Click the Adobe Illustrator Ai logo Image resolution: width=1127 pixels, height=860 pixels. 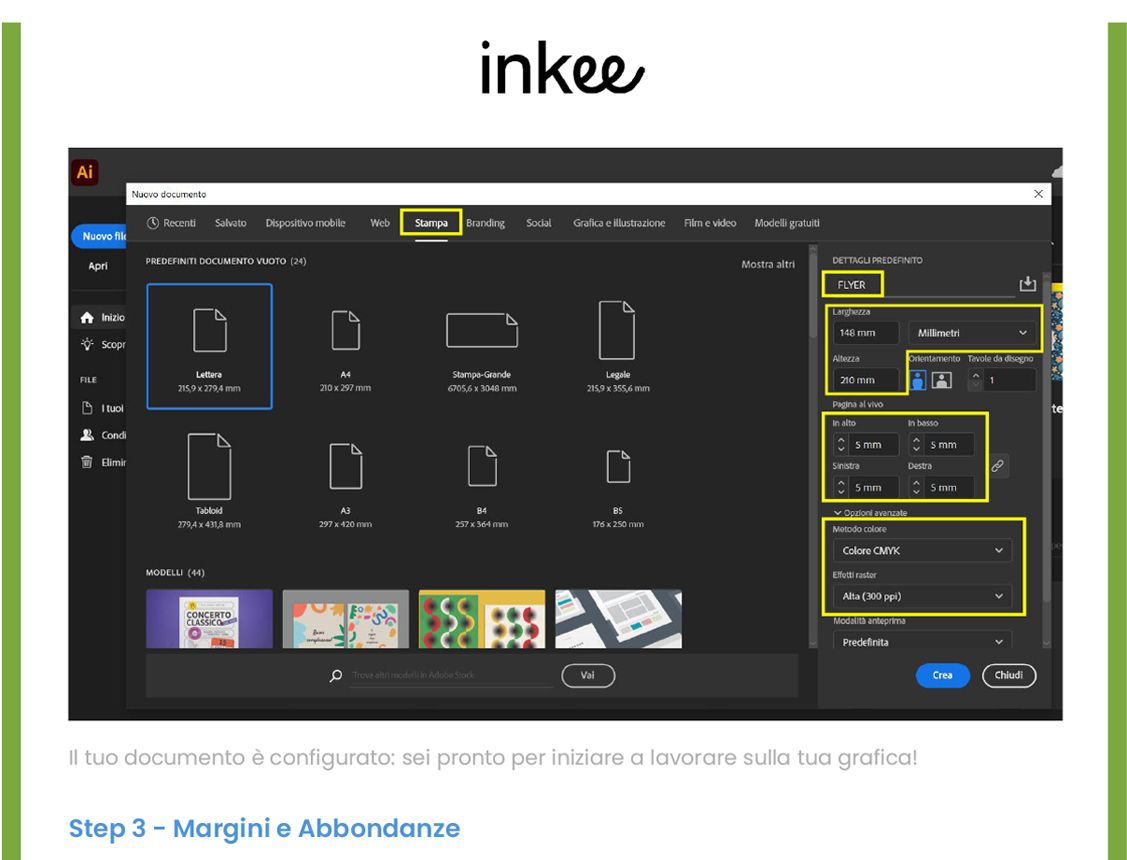tap(85, 172)
